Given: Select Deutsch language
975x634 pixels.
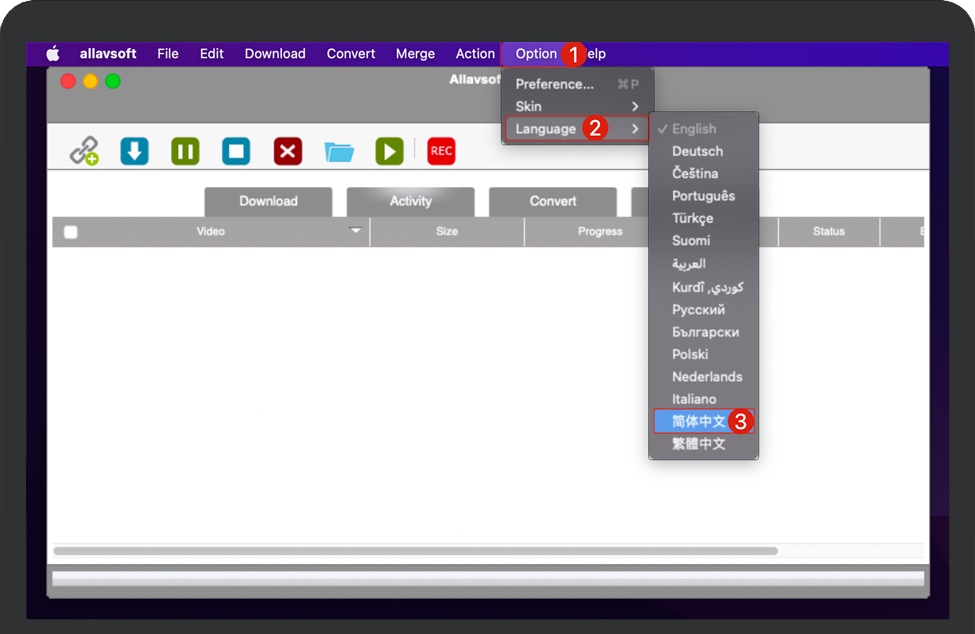Looking at the screenshot, I should pos(703,151).
